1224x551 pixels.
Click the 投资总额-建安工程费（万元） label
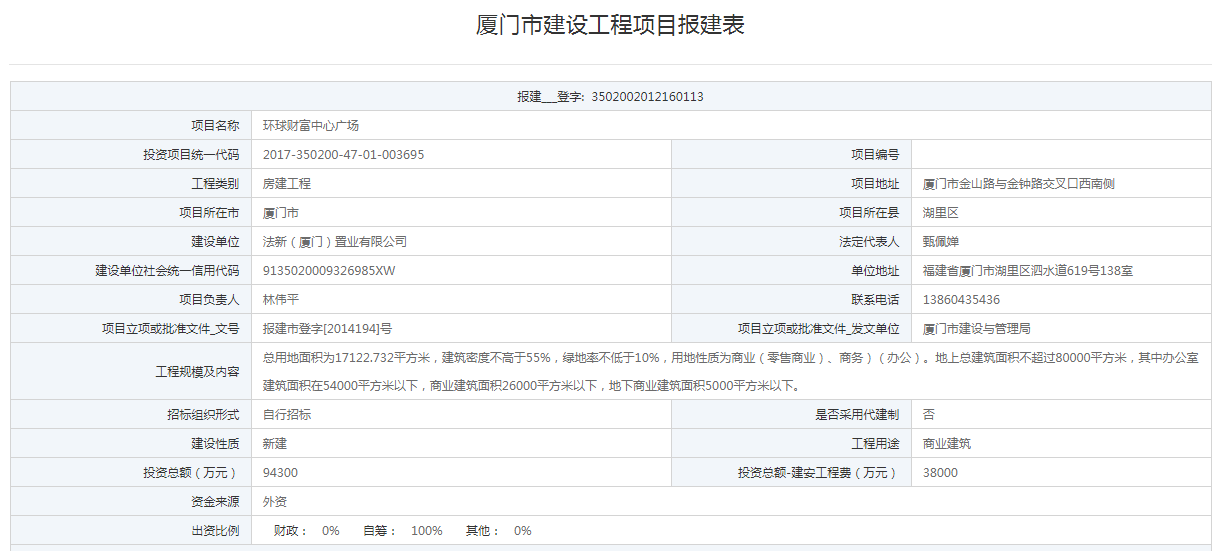click(x=819, y=473)
